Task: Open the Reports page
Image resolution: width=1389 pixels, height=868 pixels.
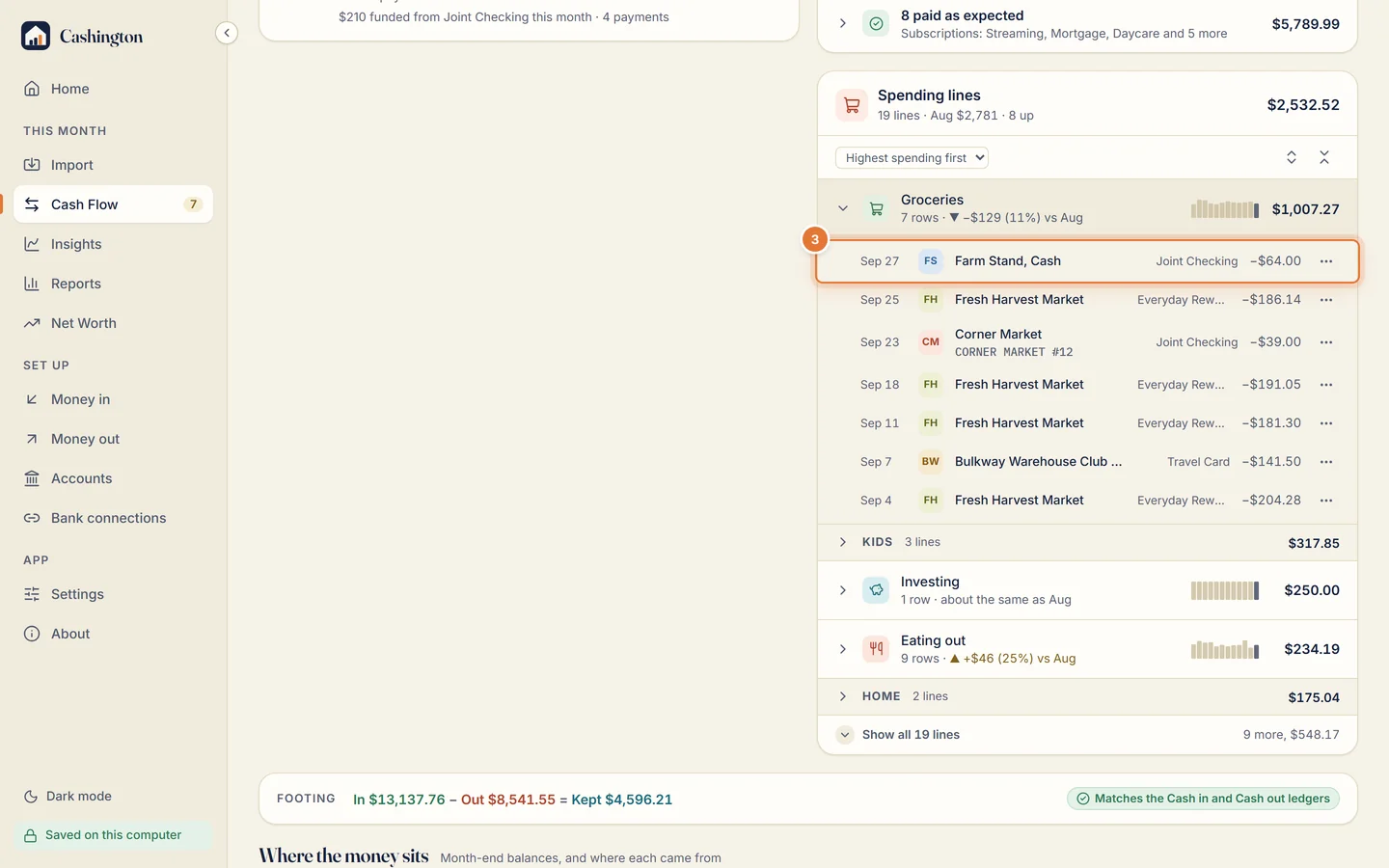Action: [x=114, y=284]
